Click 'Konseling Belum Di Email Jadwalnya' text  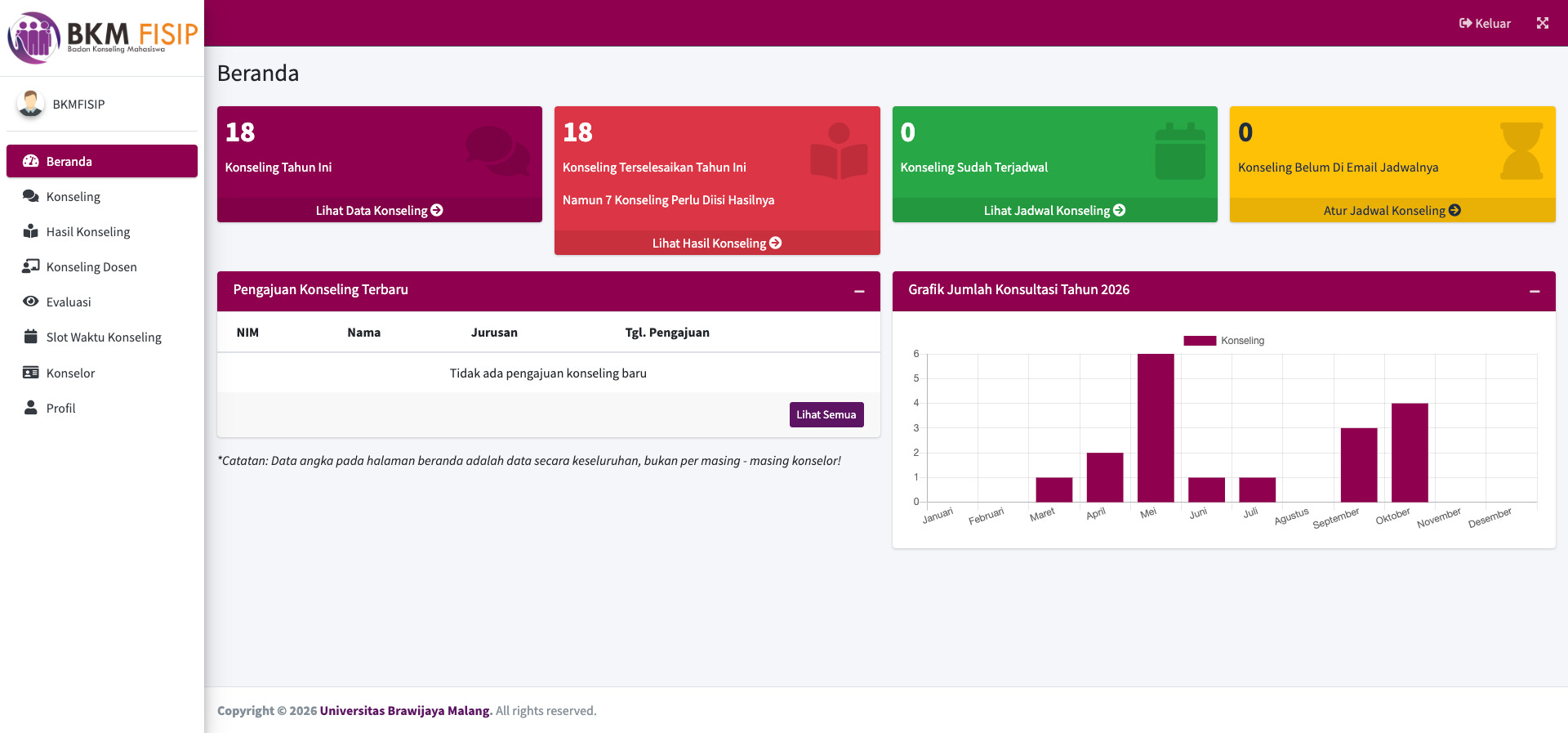point(1338,167)
